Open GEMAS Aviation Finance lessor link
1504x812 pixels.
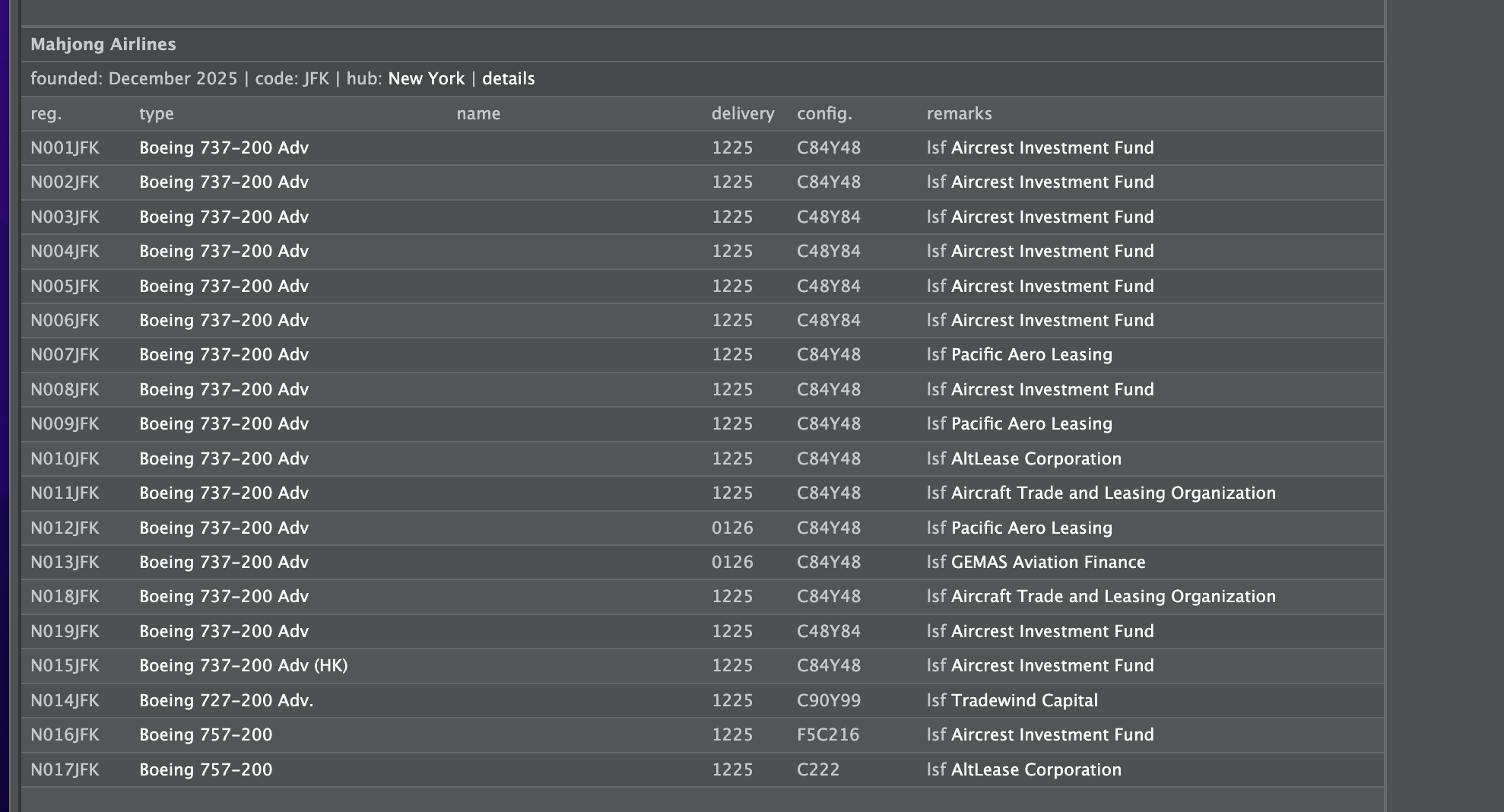[1048, 563]
